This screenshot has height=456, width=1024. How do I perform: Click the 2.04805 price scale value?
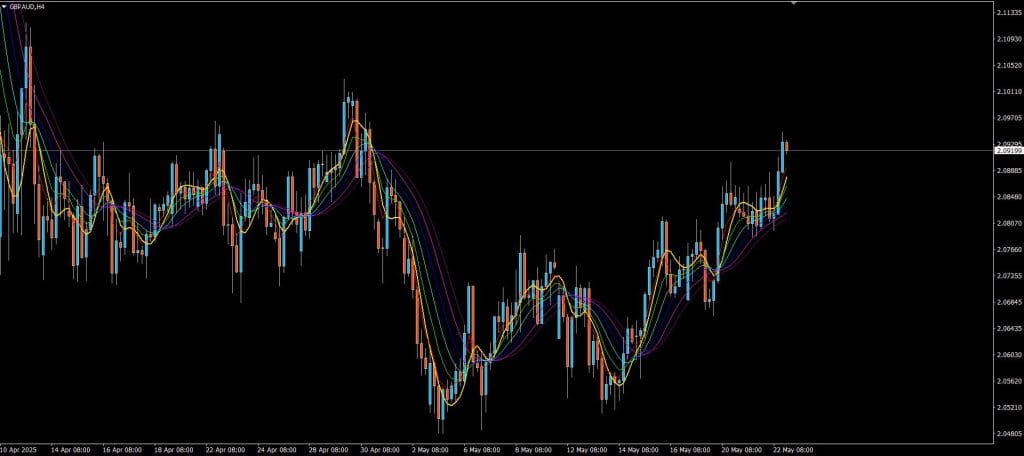point(1010,434)
